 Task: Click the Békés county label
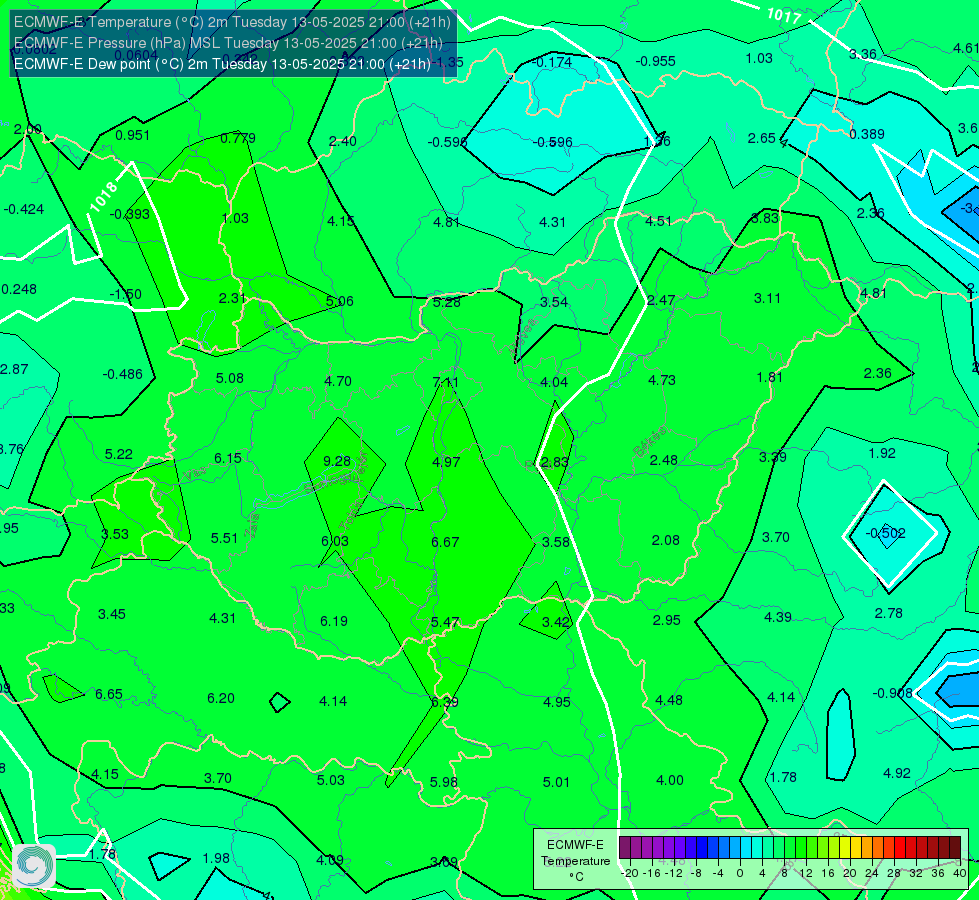(650, 442)
